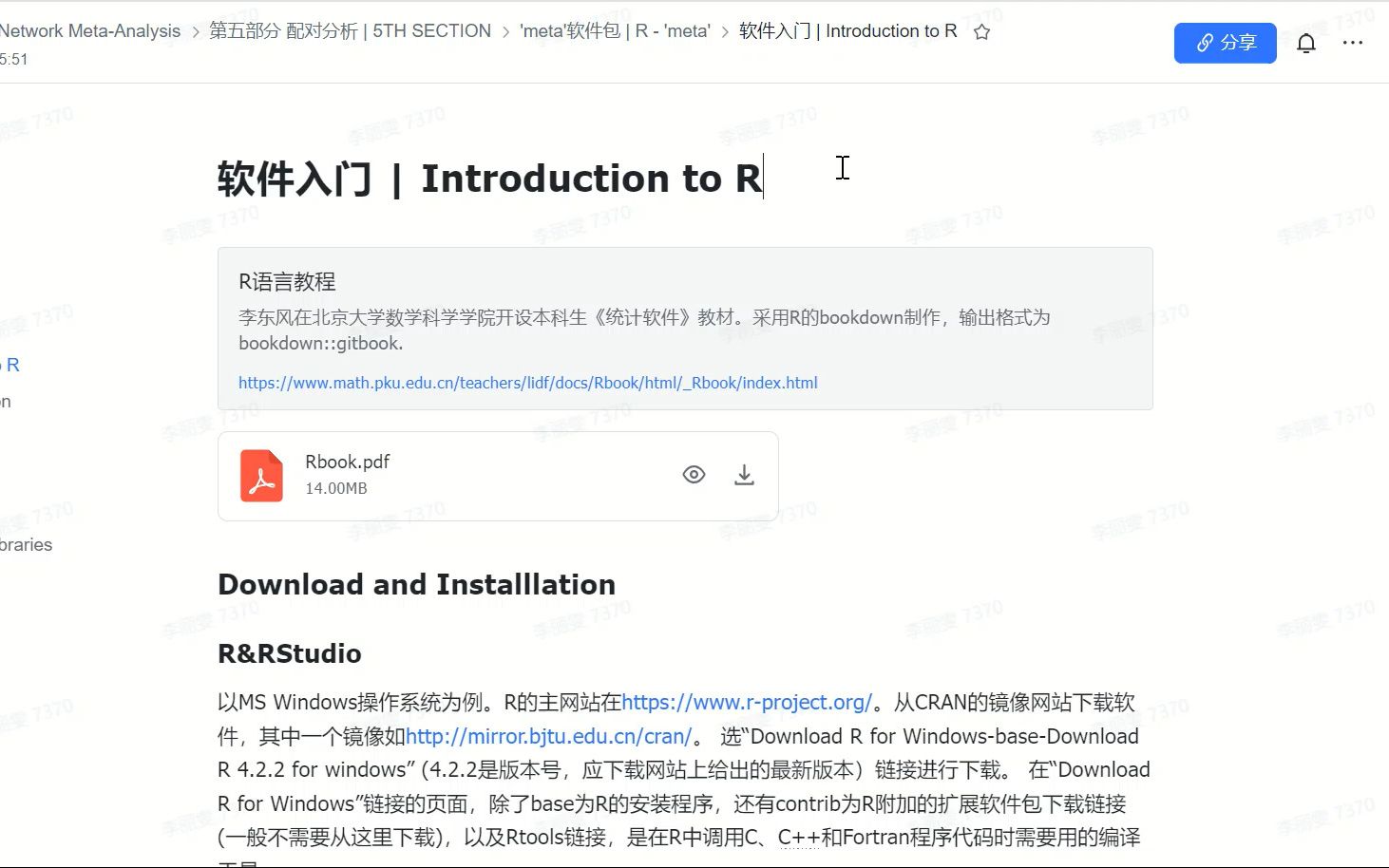Viewport: 1389px width, 868px height.
Task: Go to Network Meta-Analysis breadcrumb
Action: 90,31
